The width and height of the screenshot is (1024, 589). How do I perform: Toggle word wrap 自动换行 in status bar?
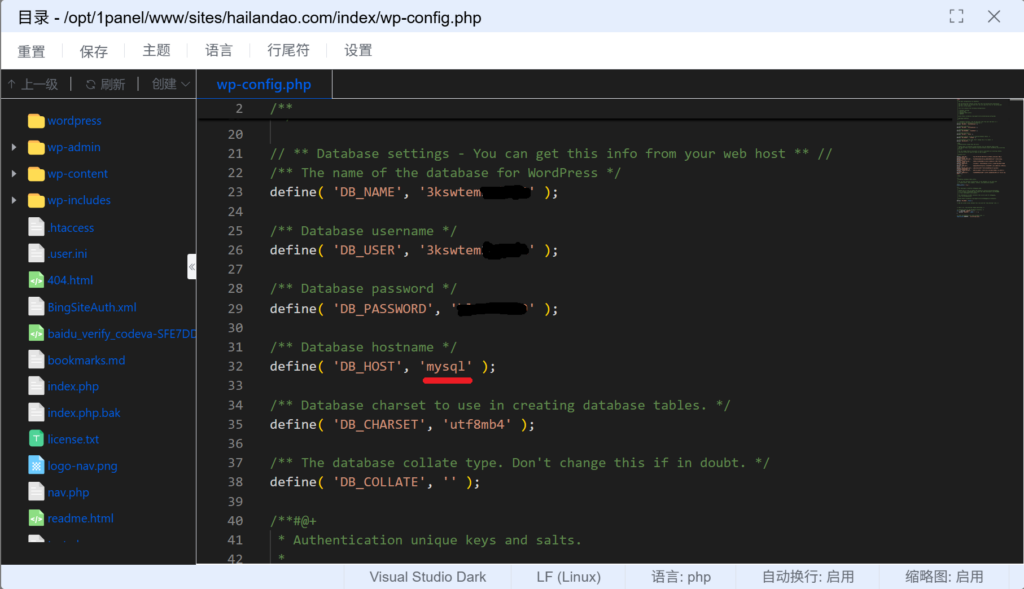click(808, 577)
